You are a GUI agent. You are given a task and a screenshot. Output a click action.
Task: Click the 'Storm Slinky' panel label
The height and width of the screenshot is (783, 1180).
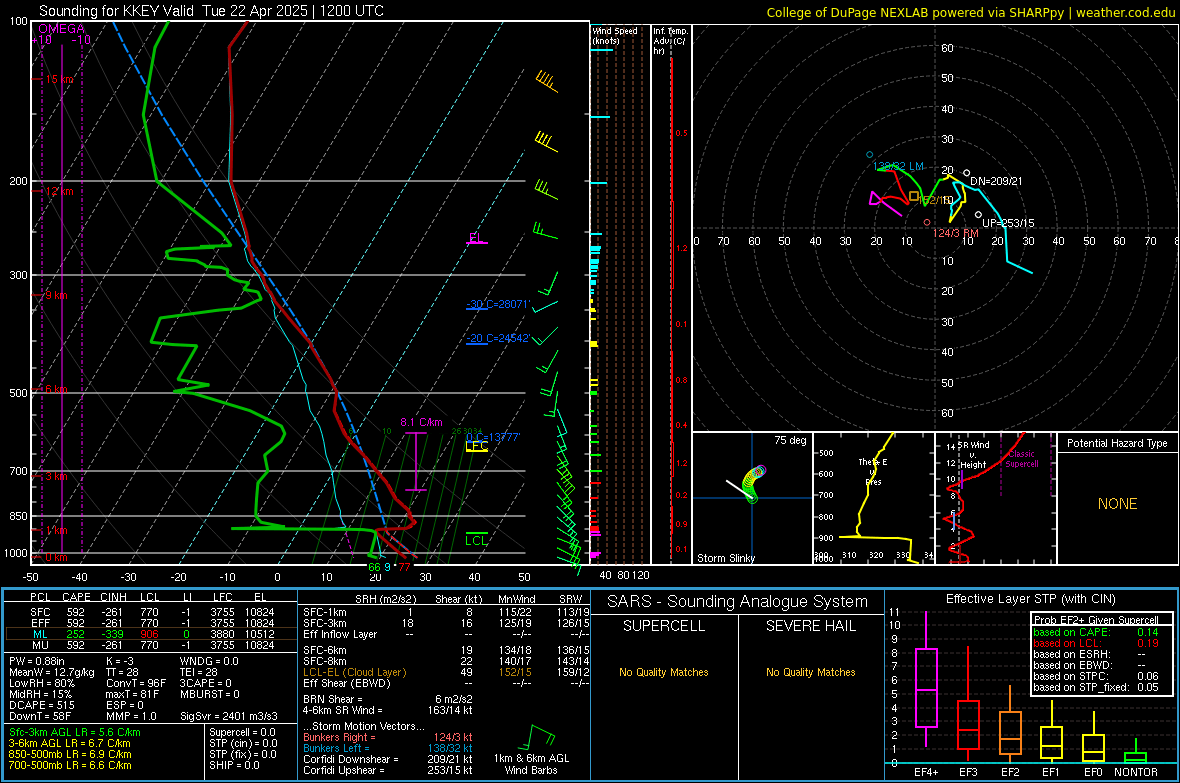[x=725, y=558]
